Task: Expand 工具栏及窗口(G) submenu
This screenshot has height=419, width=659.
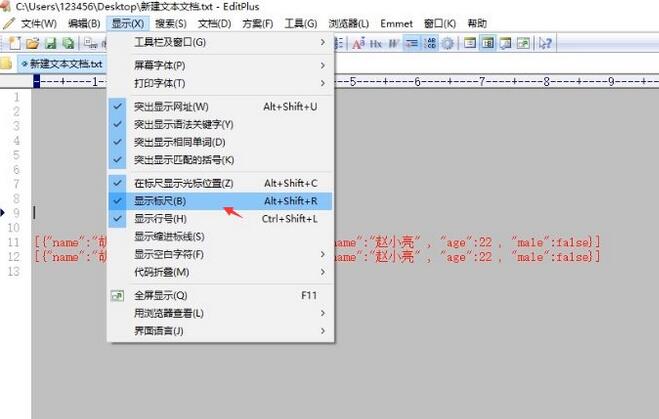Action: click(221, 42)
